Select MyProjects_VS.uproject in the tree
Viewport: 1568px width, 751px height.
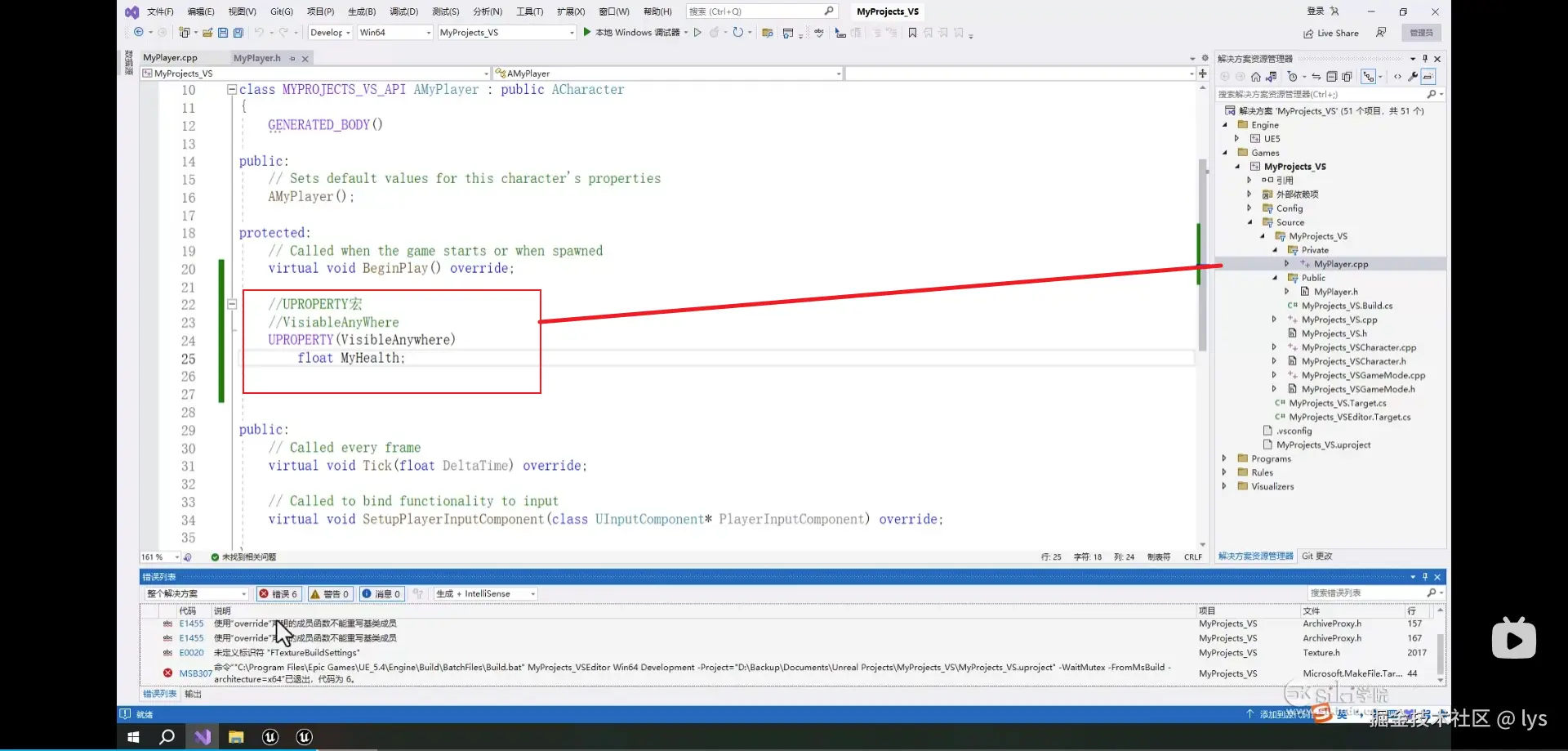point(1323,445)
